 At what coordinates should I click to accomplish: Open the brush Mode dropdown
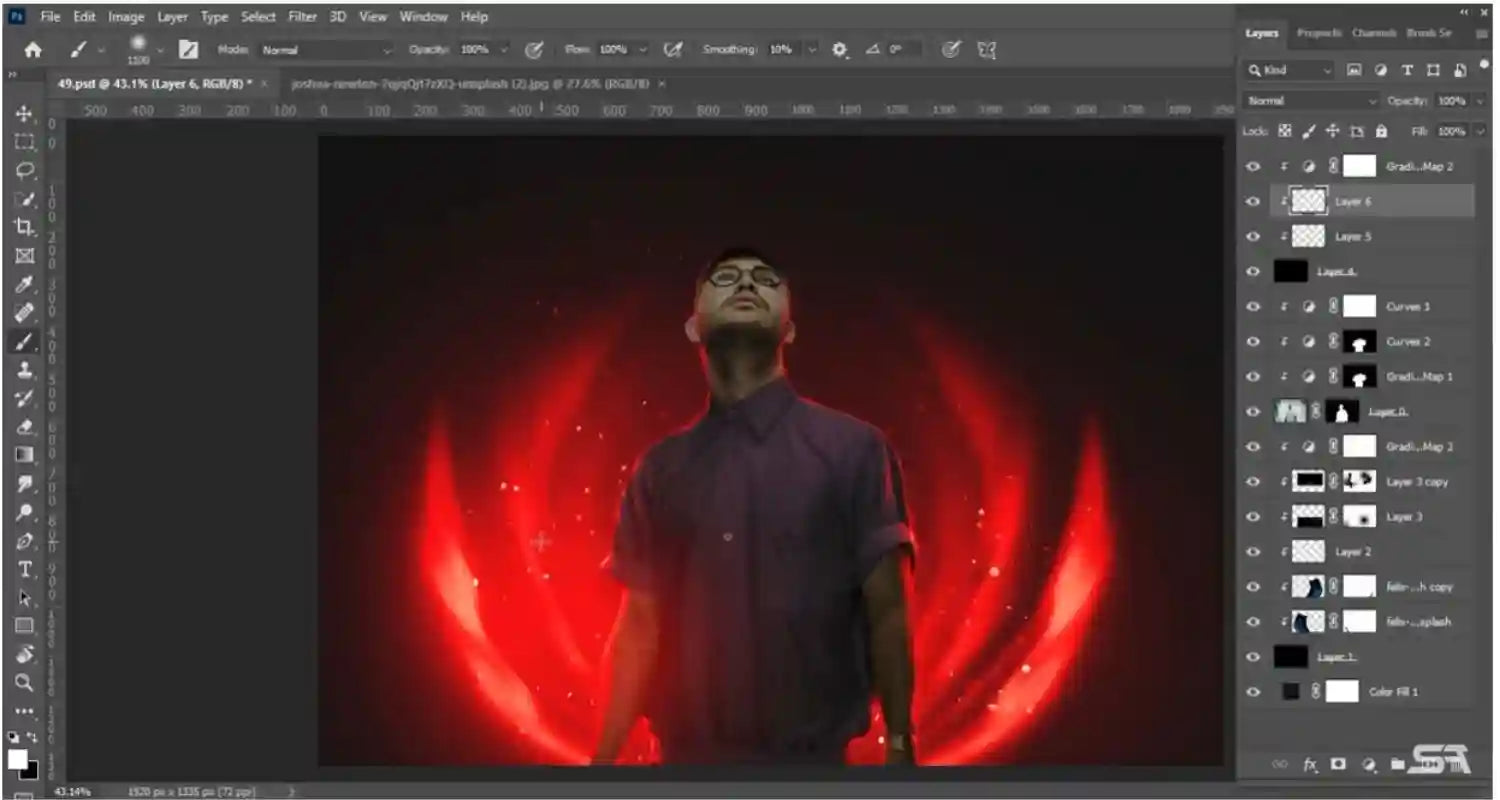327,50
